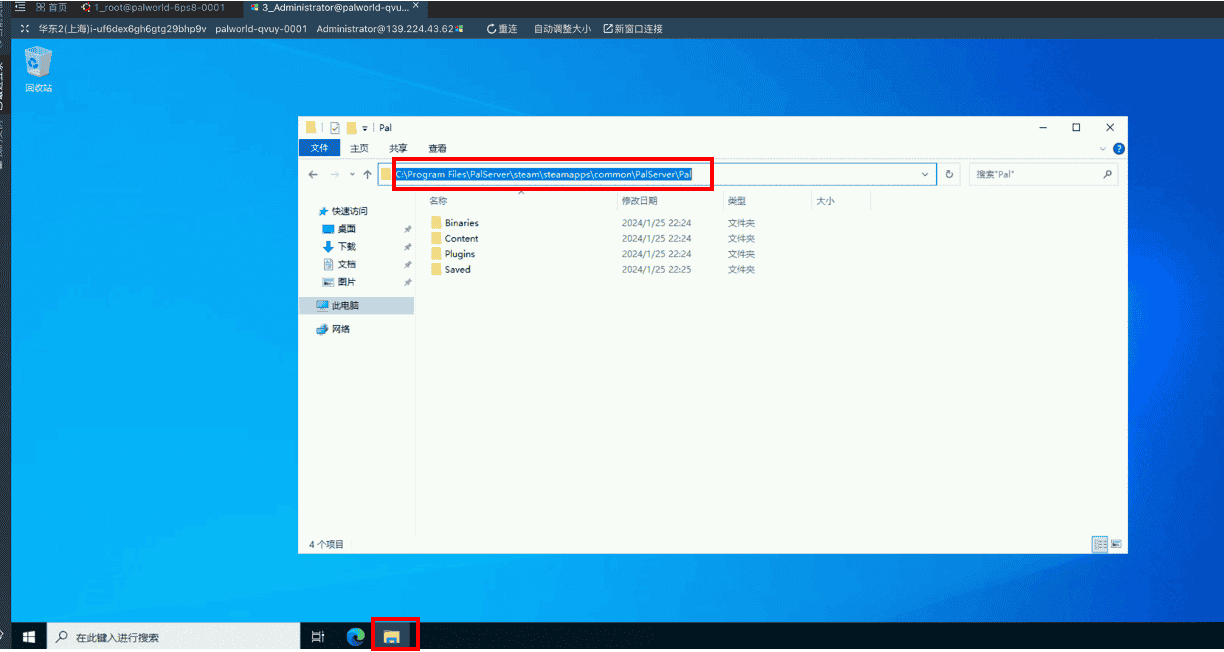Switch to the 查看 ribbon tab

point(437,148)
